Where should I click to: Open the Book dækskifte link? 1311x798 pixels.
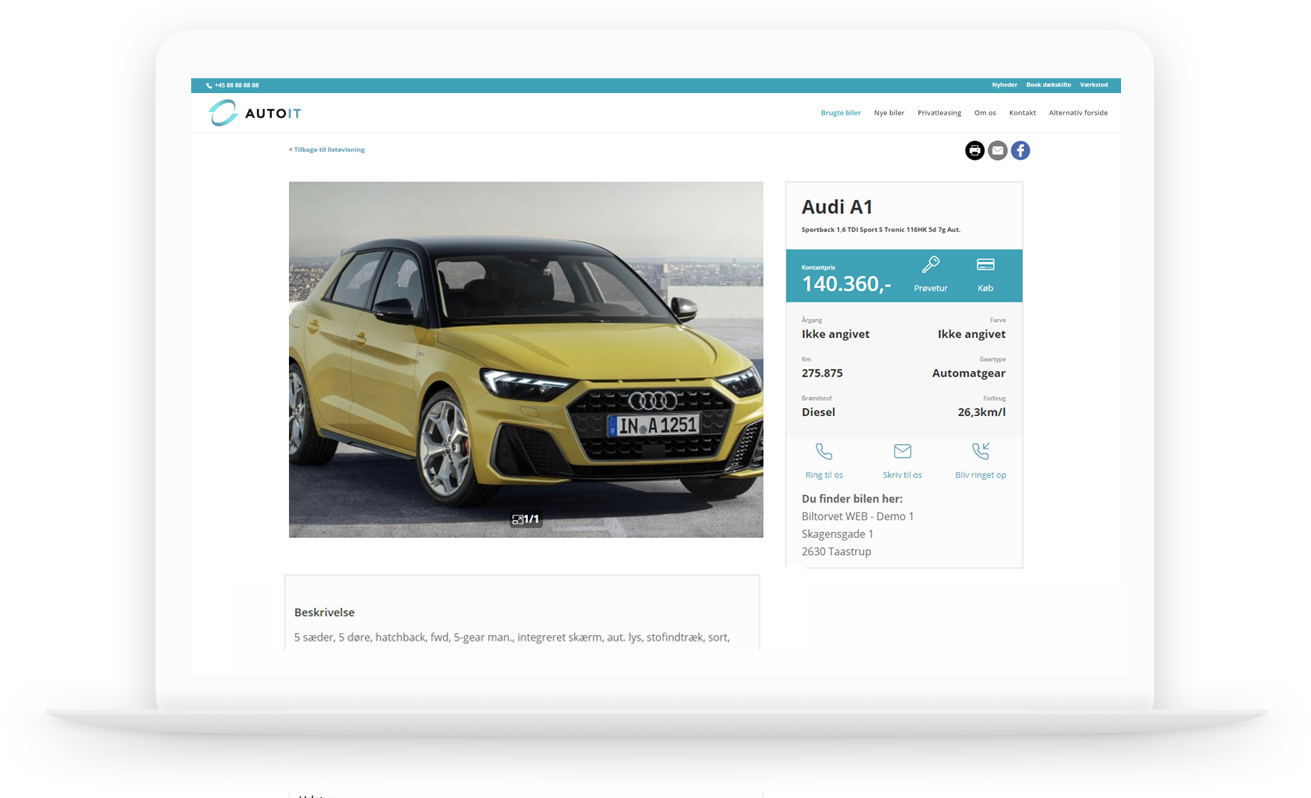coord(1048,85)
